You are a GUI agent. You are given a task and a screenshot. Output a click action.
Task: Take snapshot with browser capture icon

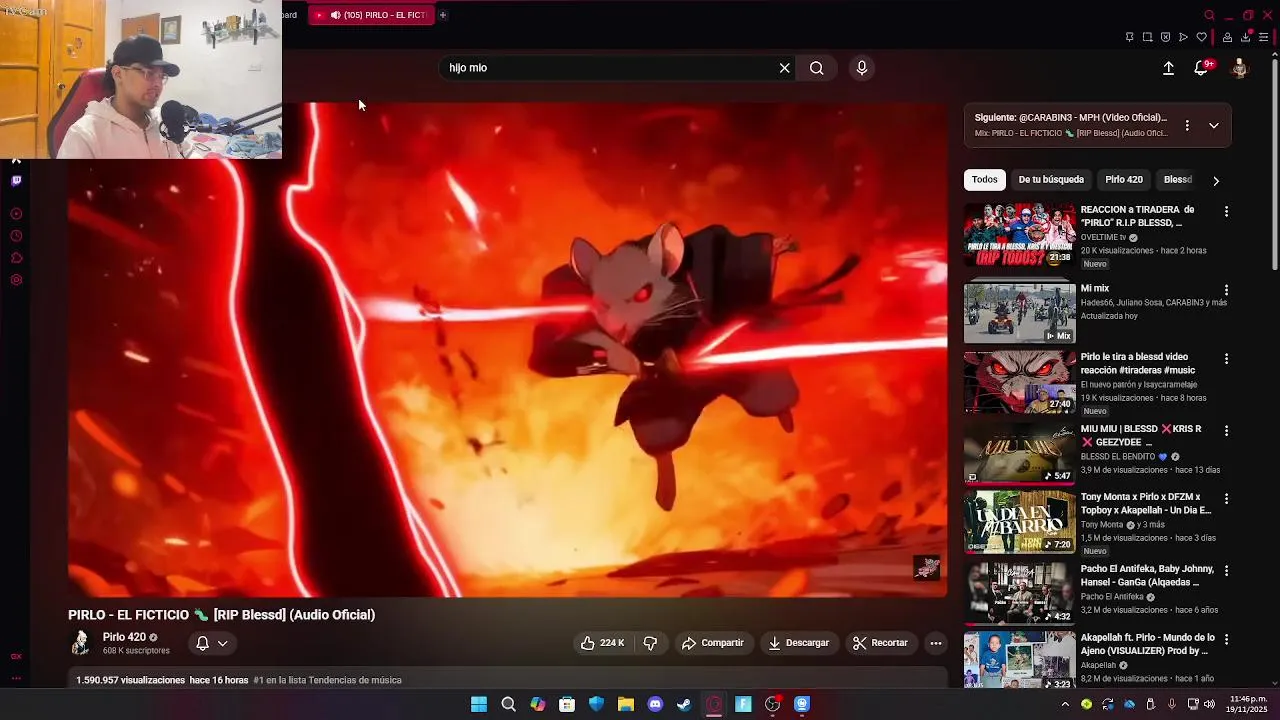click(1147, 37)
